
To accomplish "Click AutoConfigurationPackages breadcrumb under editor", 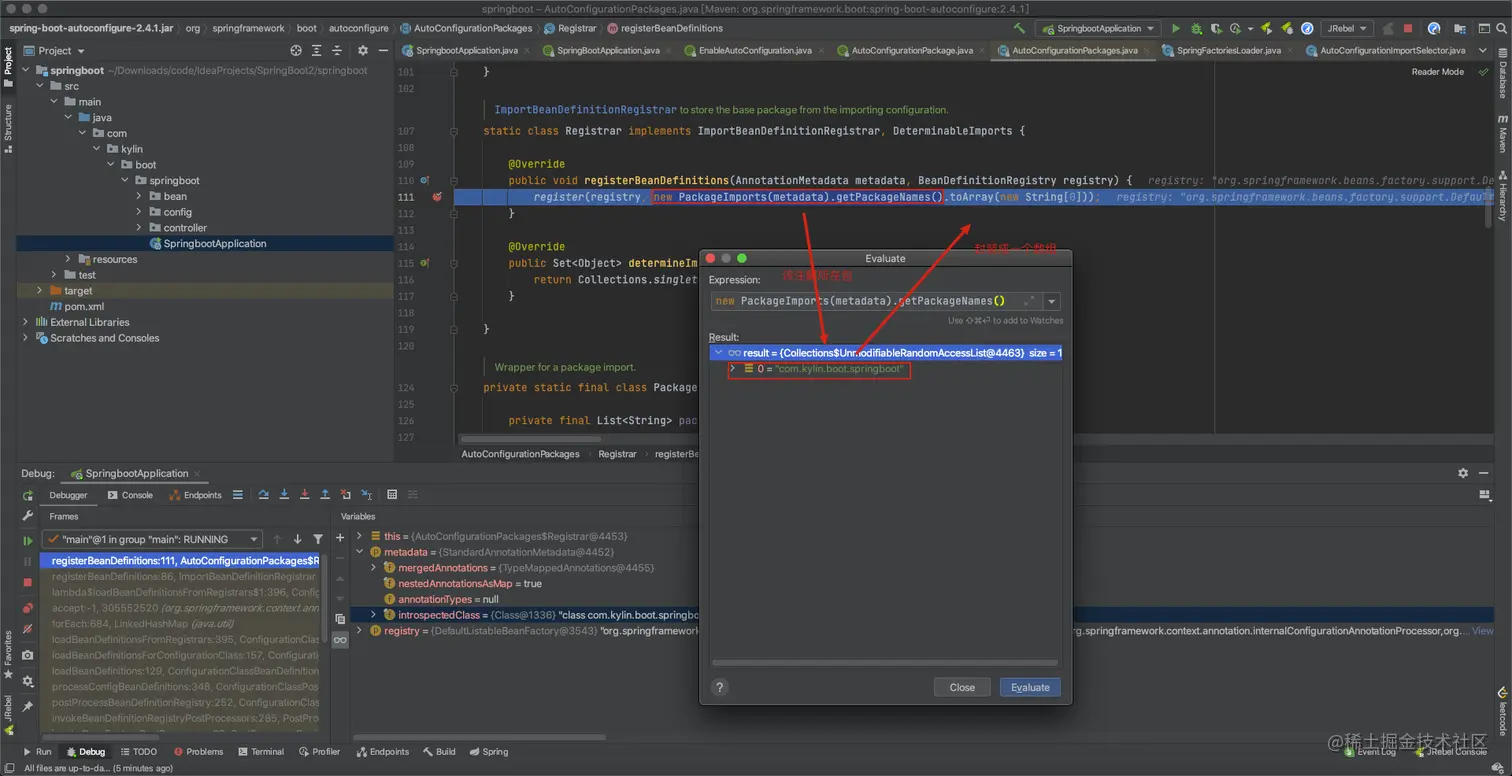I will (x=520, y=453).
